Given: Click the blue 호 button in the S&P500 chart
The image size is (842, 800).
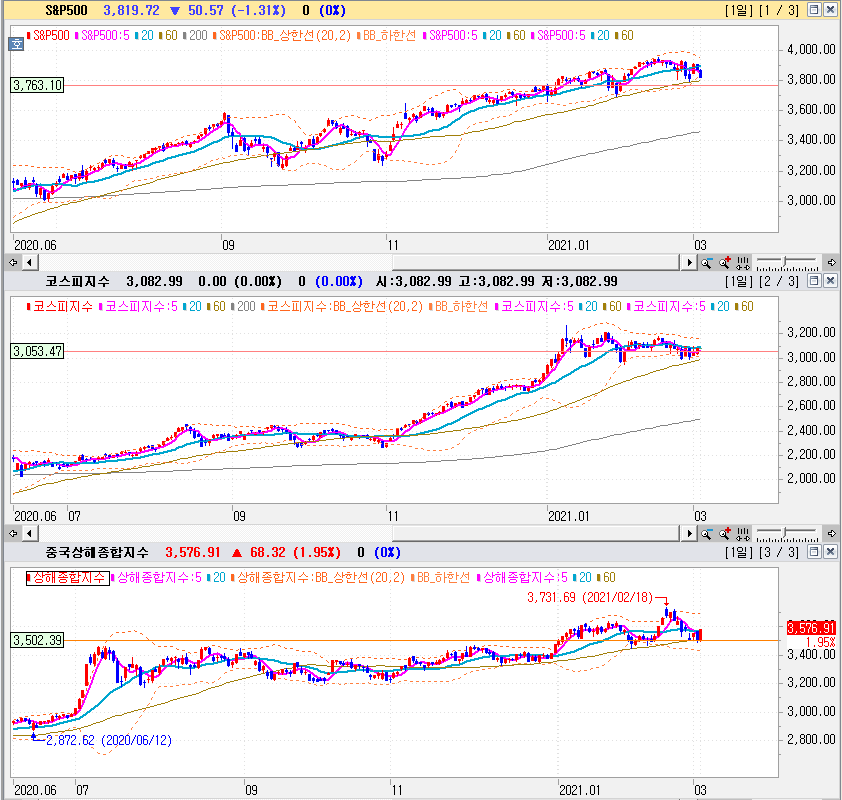Looking at the screenshot, I should click(17, 44).
